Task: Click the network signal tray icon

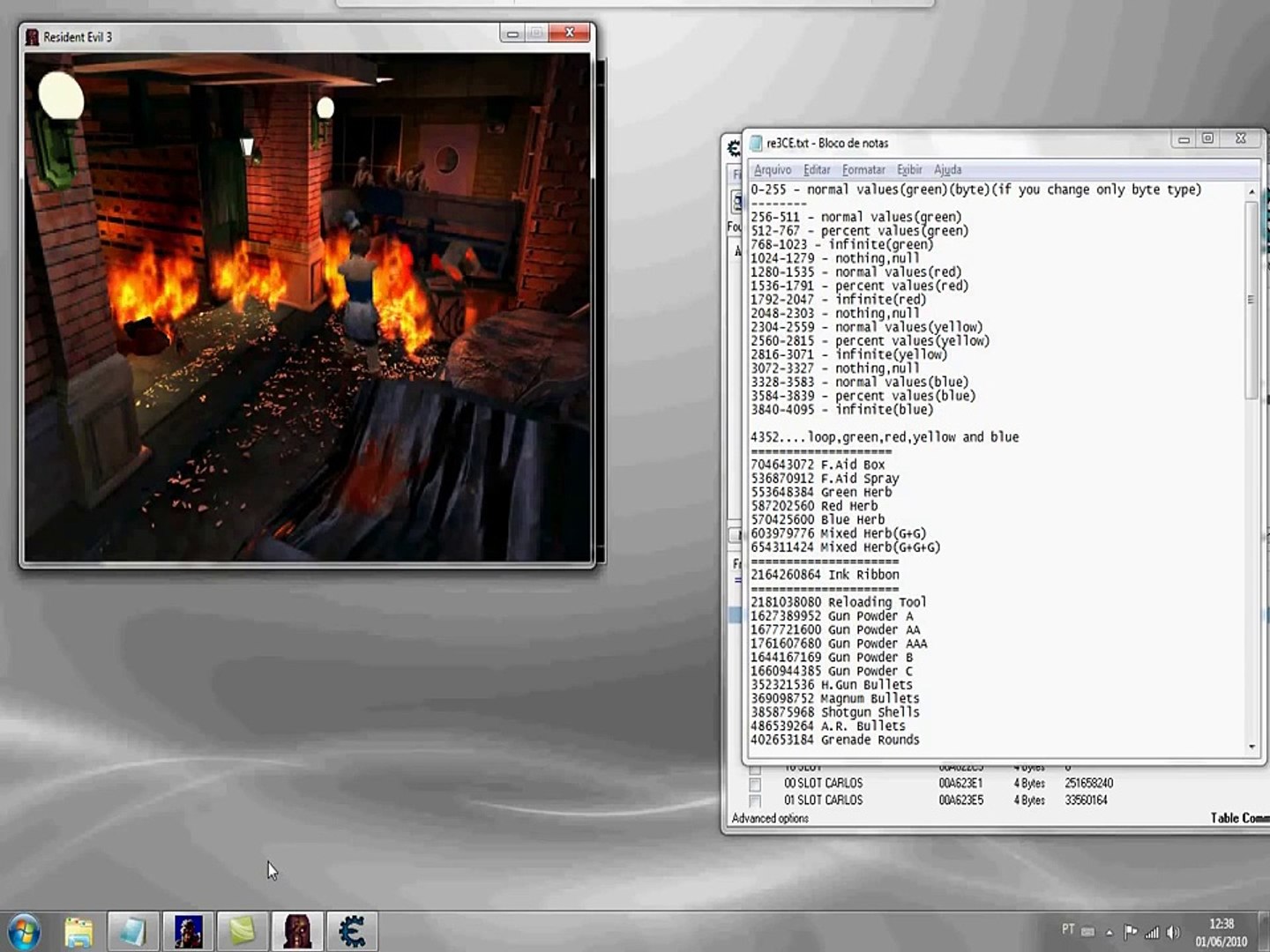Action: point(1152,932)
